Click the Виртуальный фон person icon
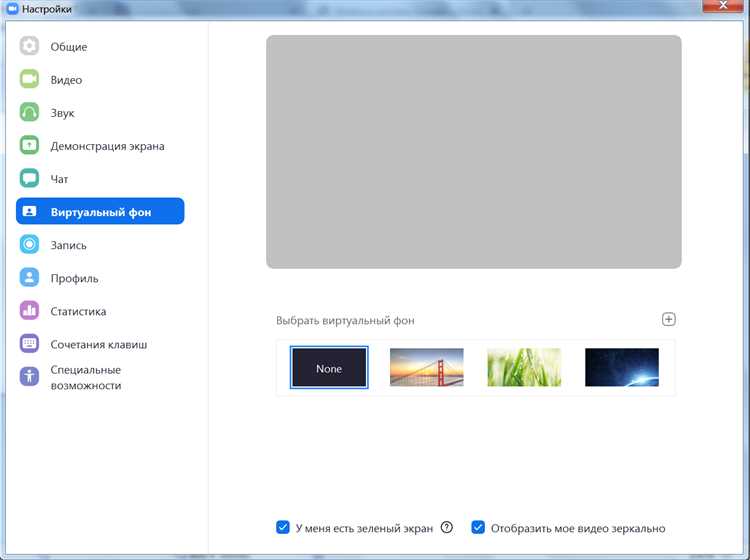 click(29, 211)
